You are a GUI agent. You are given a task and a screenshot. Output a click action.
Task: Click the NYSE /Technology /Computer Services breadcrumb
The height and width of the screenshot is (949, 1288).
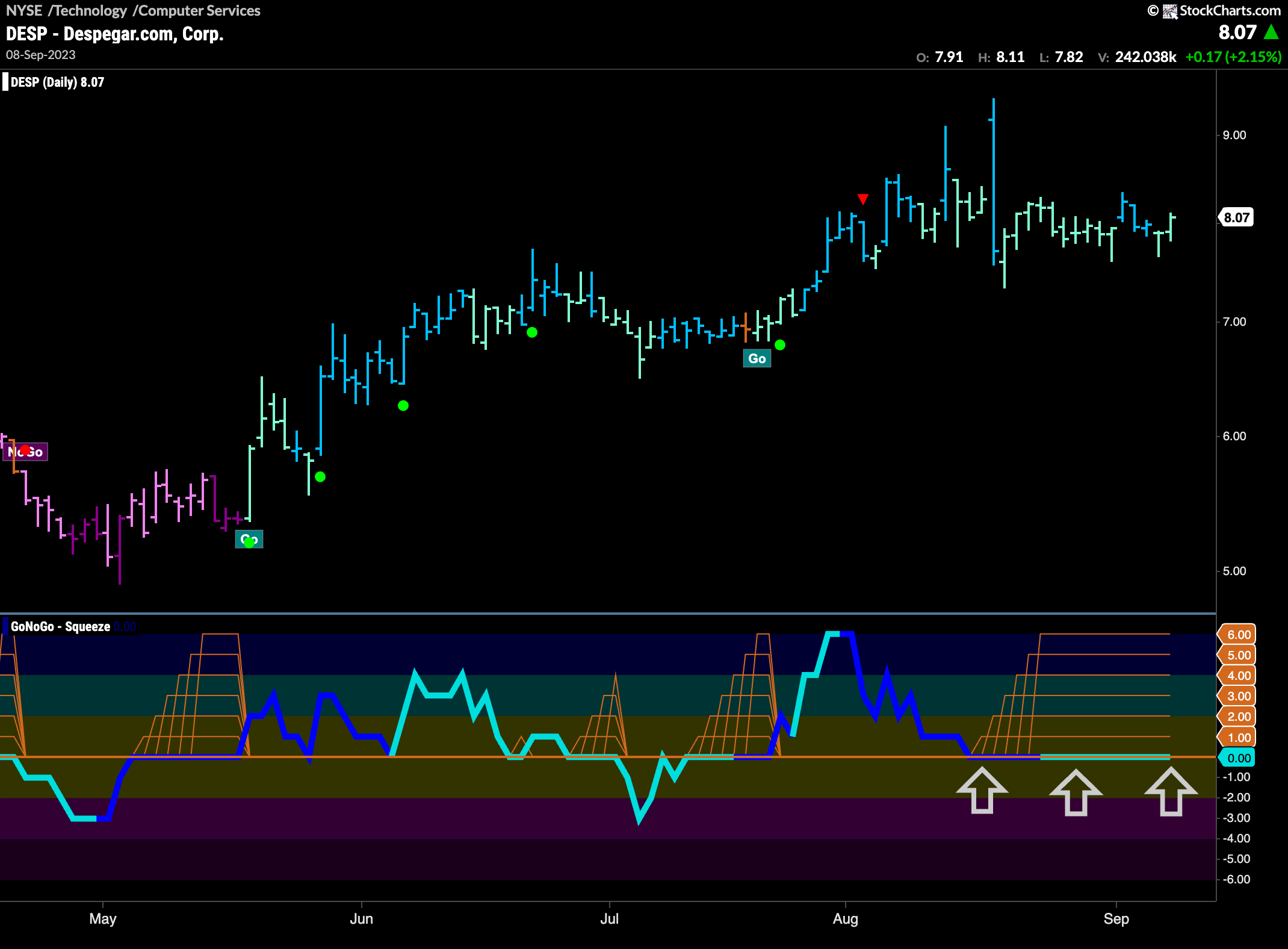133,10
